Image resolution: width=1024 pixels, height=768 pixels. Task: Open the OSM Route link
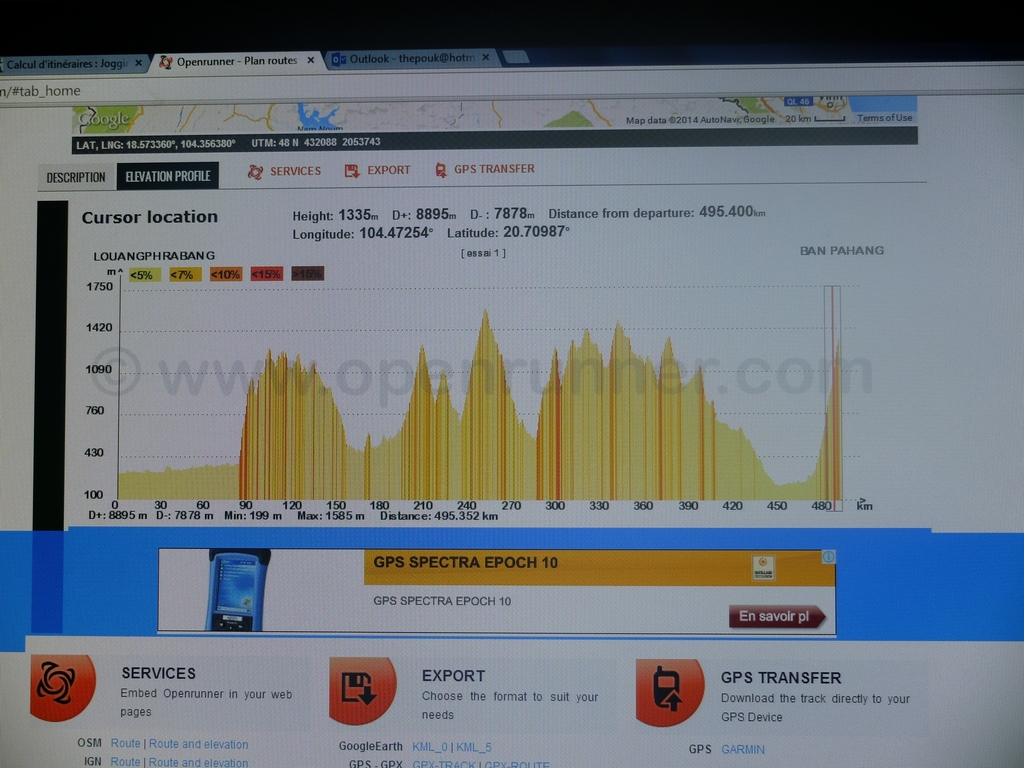click(x=125, y=743)
